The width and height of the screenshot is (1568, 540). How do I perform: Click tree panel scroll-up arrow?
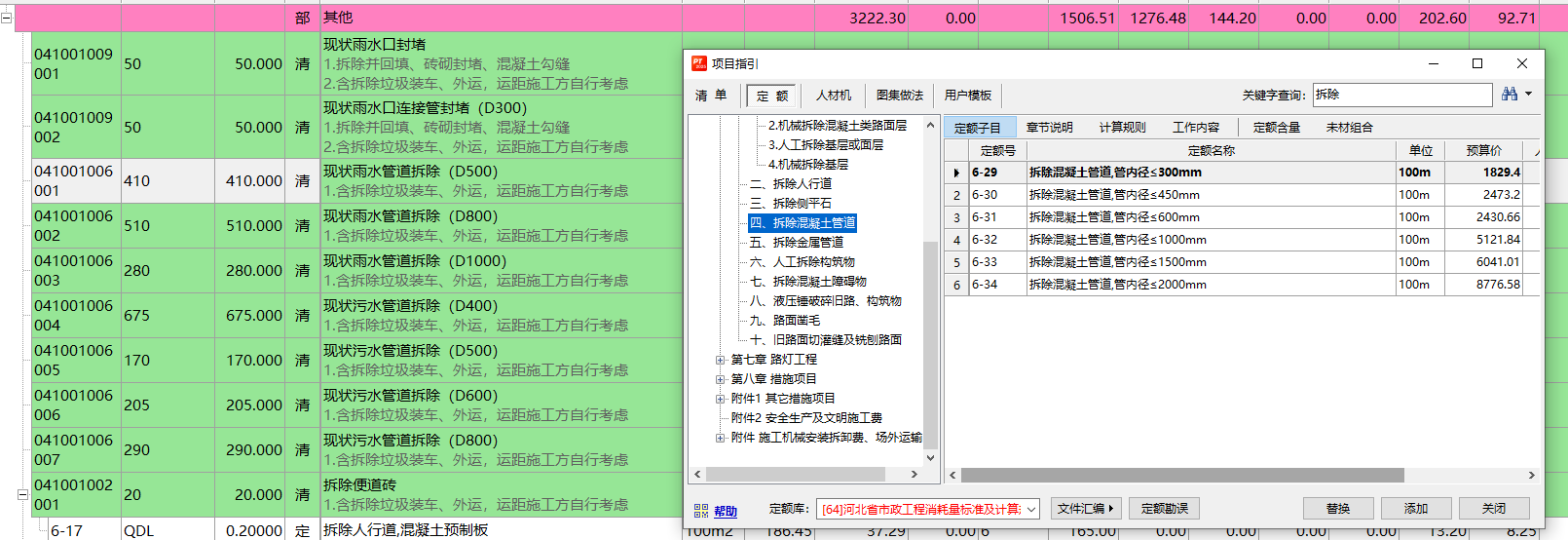930,125
